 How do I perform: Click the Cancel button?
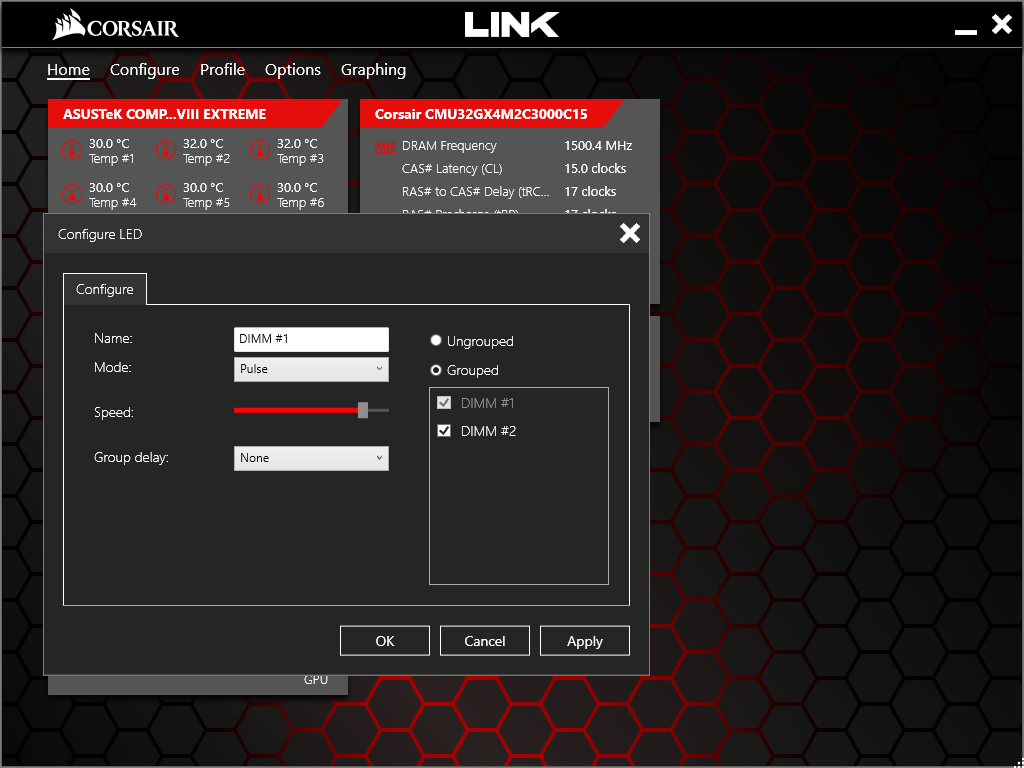[x=485, y=641]
